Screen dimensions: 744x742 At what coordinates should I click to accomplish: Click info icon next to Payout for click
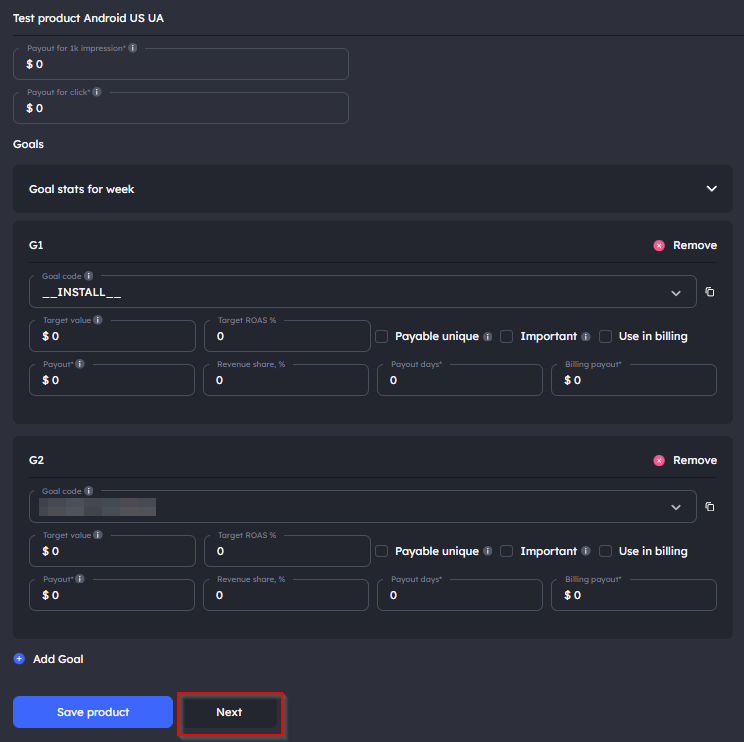pos(97,92)
